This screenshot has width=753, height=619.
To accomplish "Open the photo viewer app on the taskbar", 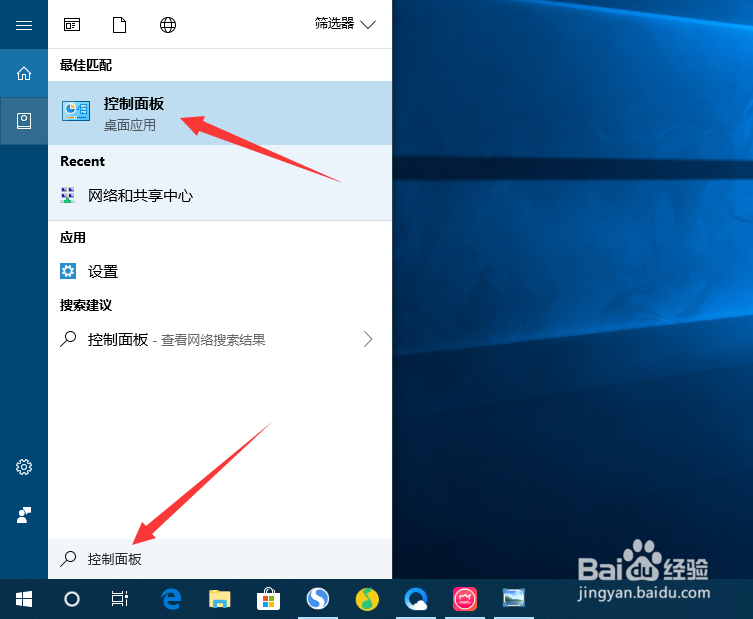I will tap(513, 599).
